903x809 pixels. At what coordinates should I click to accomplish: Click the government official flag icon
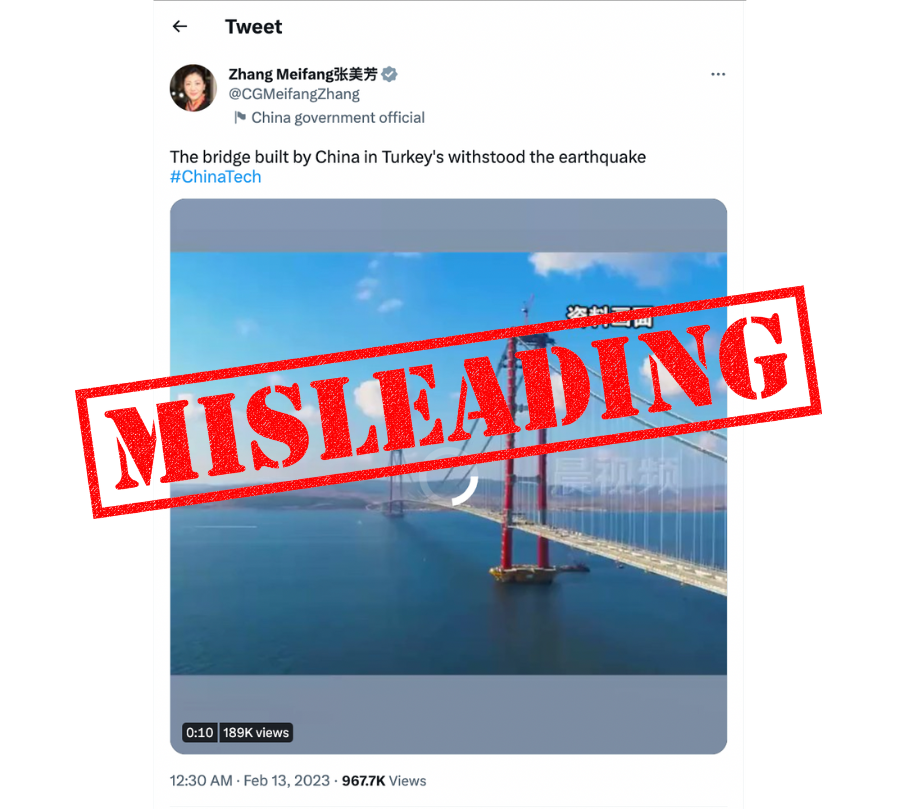point(240,118)
